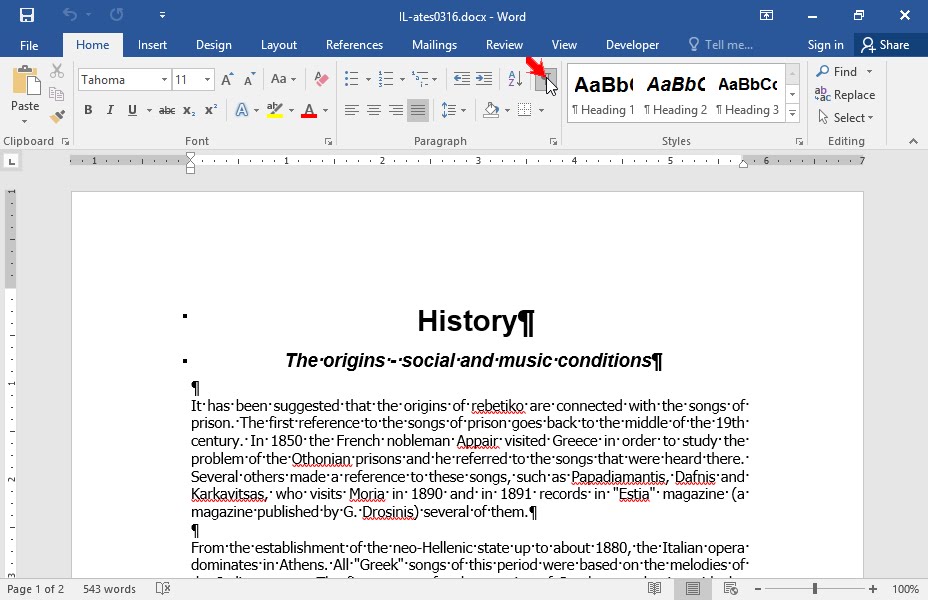
Task: Click Find in Editing group
Action: (x=836, y=72)
